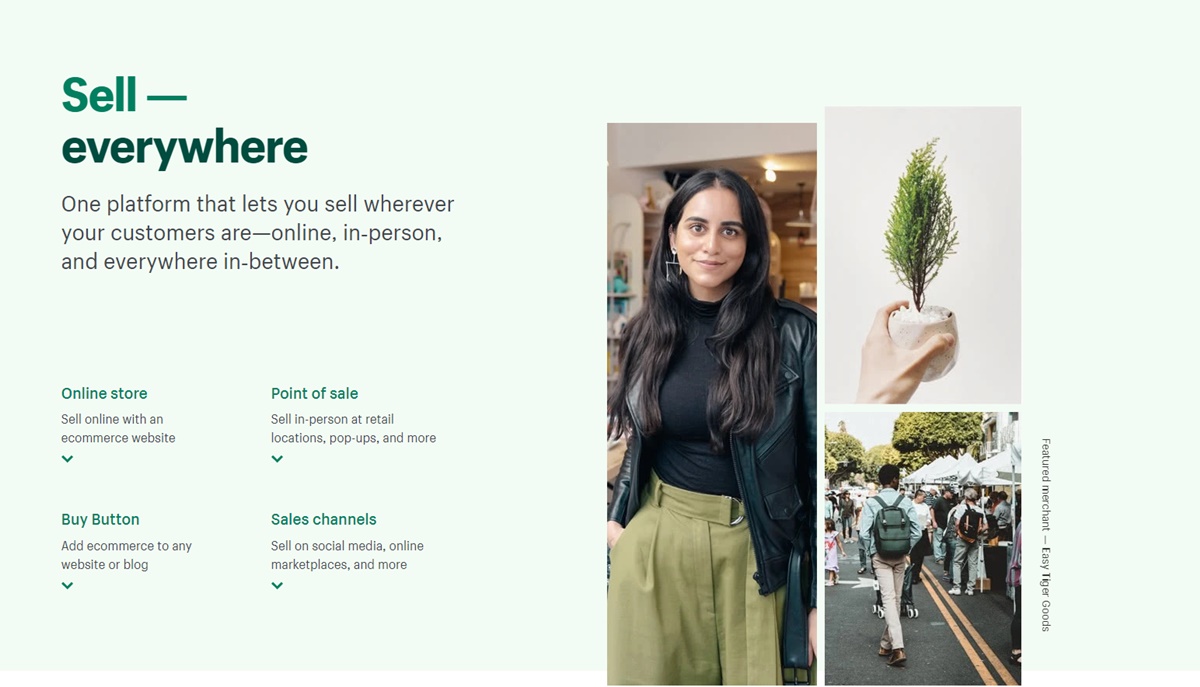Click the vertical Featured merchant Easy Tiger Goods caption

(x=1046, y=535)
